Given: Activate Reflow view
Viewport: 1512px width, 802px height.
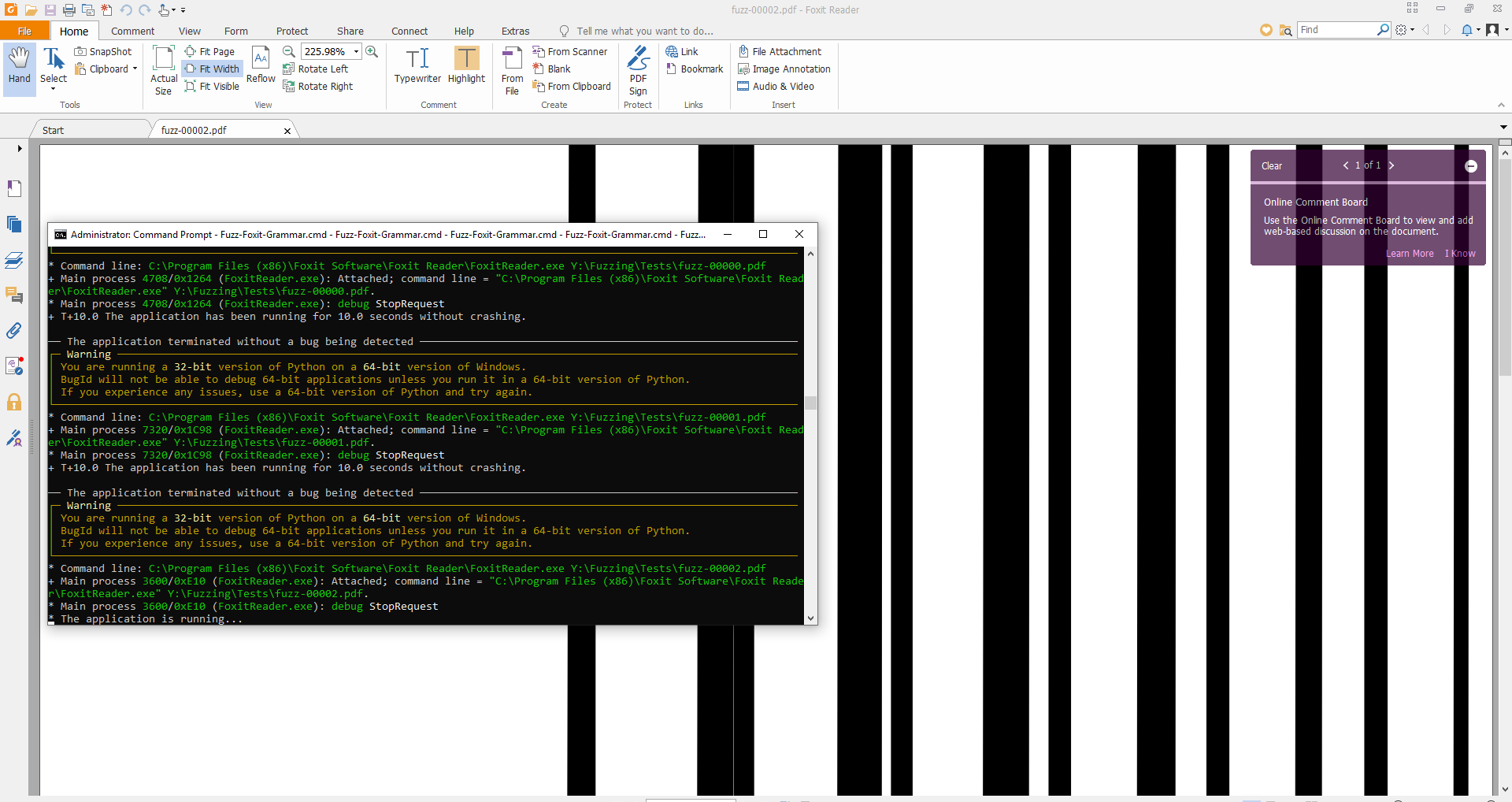Looking at the screenshot, I should click(x=261, y=65).
